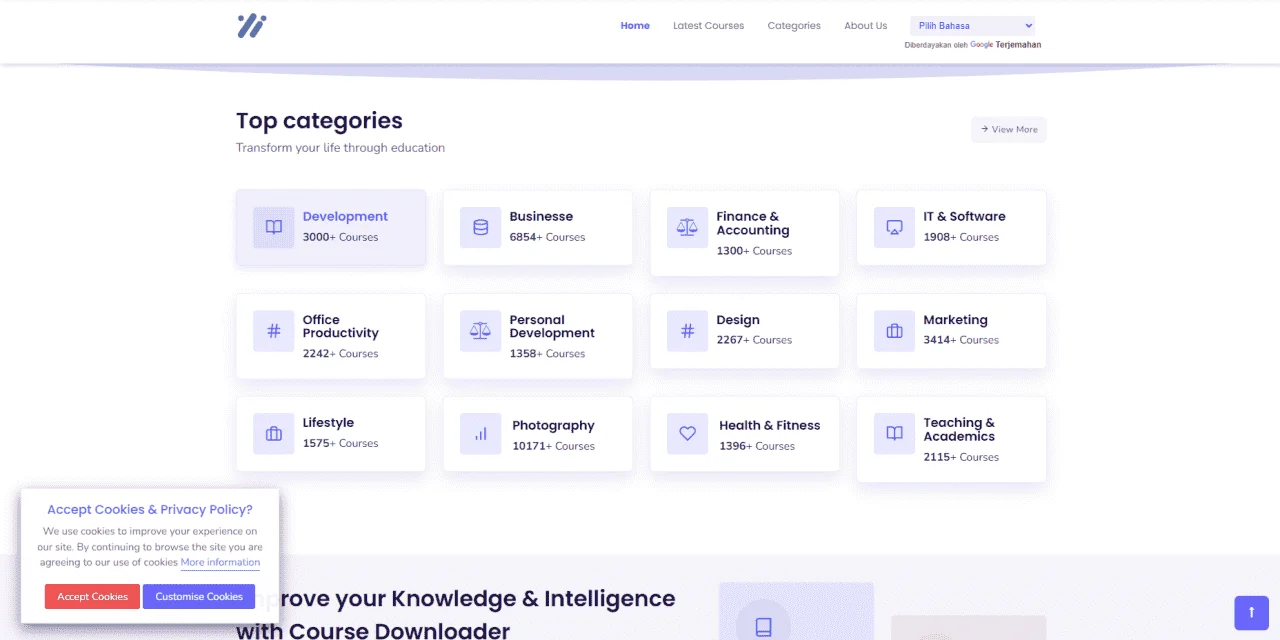
Task: Click the '10171+ Courses' count text
Action: click(x=554, y=447)
